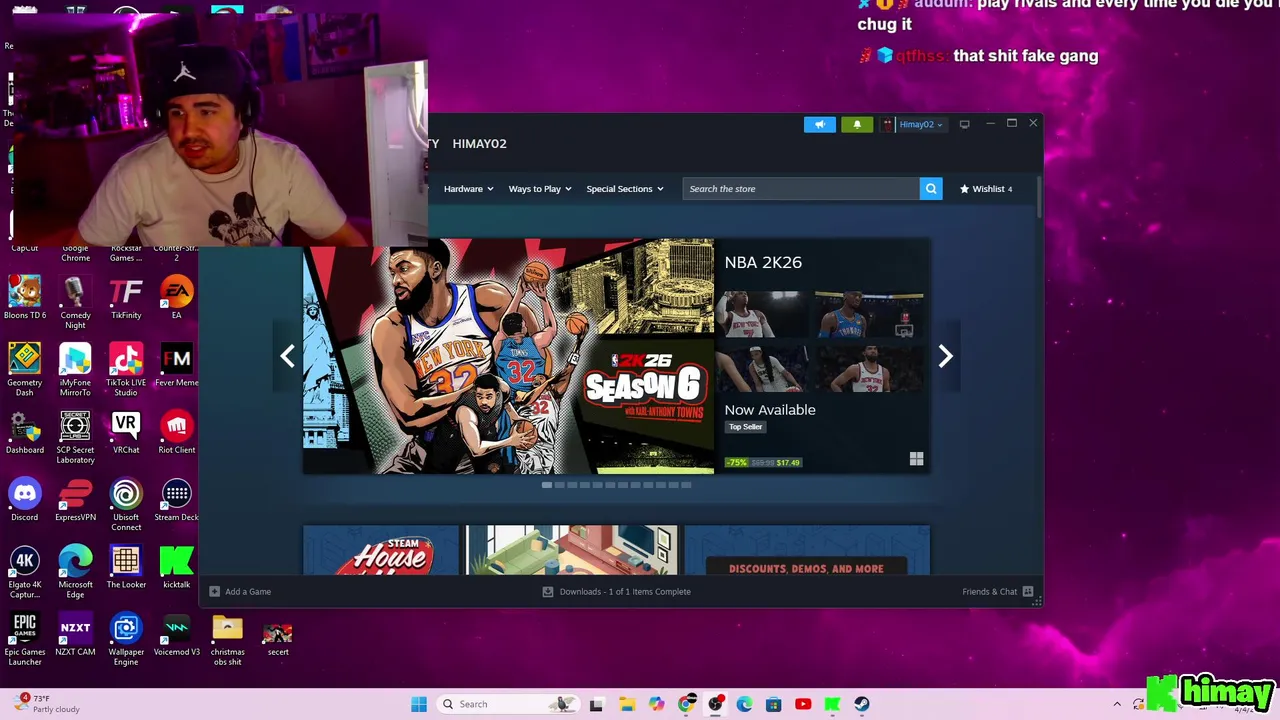
Task: Click the Windows platform icon on NBA 2K26
Action: (x=916, y=459)
